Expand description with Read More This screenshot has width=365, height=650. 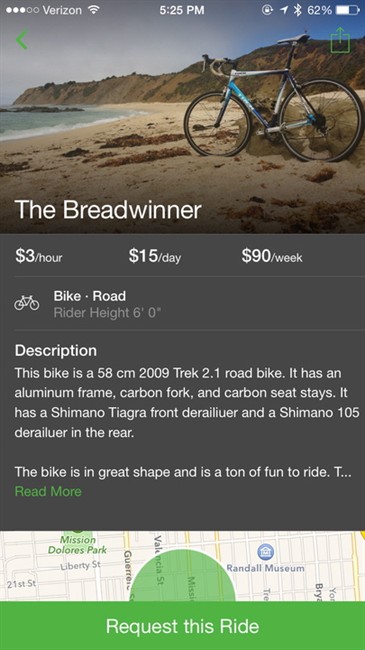(48, 491)
